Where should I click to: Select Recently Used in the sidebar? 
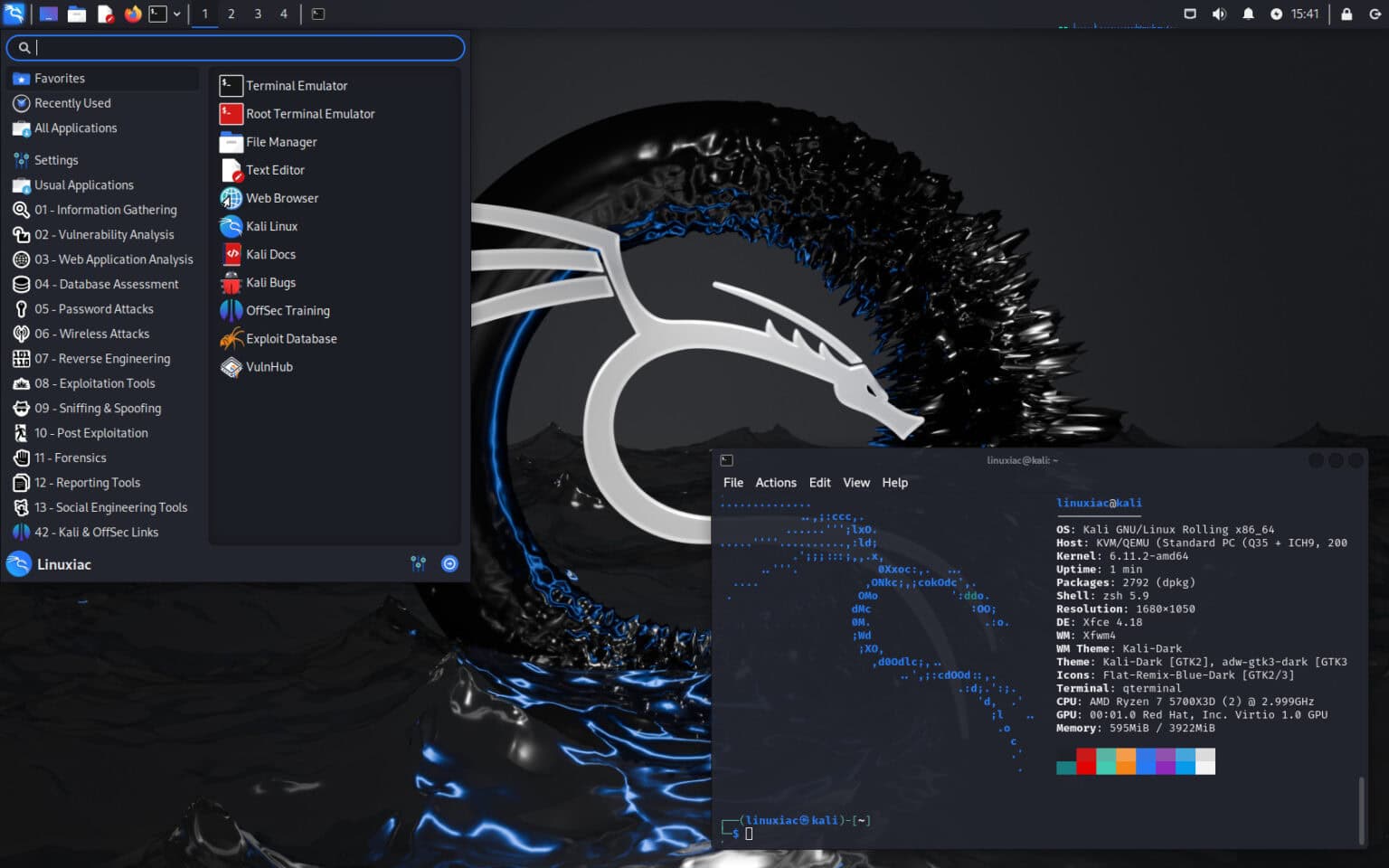coord(72,103)
